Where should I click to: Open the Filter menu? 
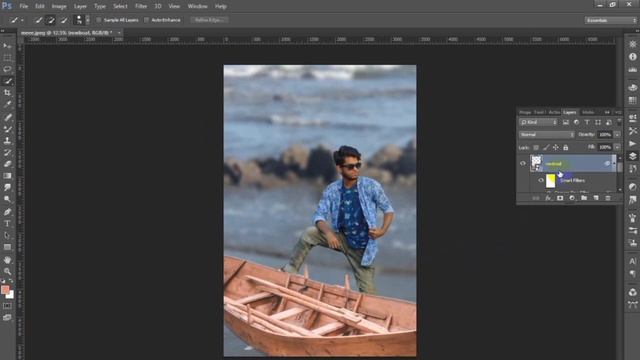pyautogui.click(x=141, y=6)
